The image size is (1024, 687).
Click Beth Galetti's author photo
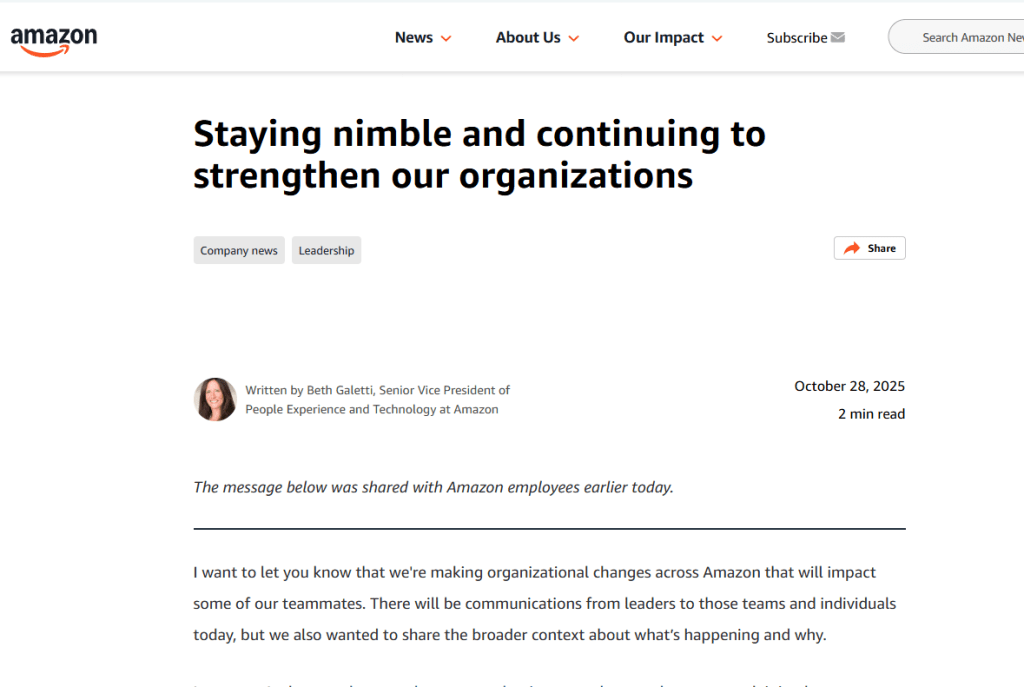215,399
